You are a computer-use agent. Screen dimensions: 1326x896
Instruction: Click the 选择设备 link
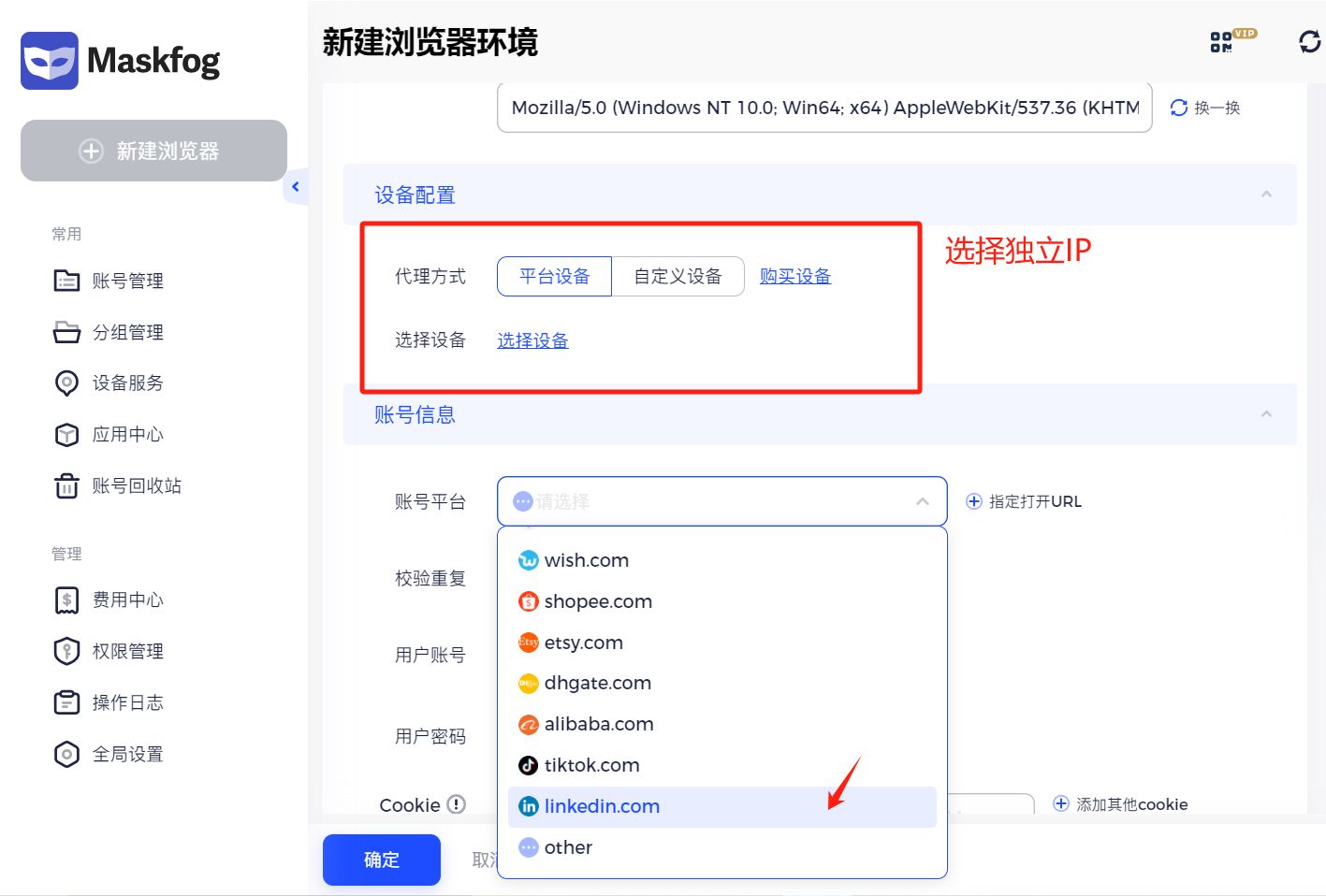point(532,340)
